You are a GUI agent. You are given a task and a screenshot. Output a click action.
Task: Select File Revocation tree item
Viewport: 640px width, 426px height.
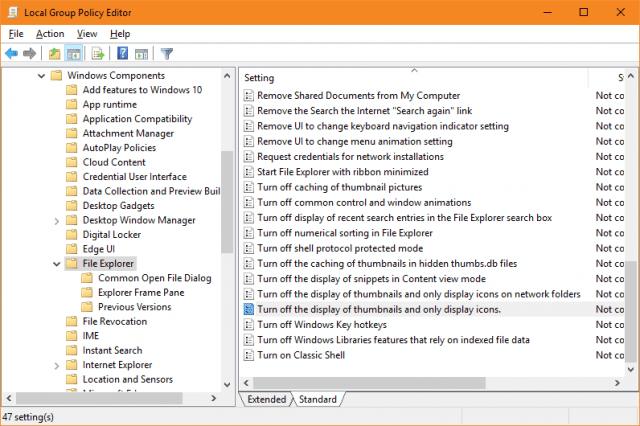(x=115, y=322)
